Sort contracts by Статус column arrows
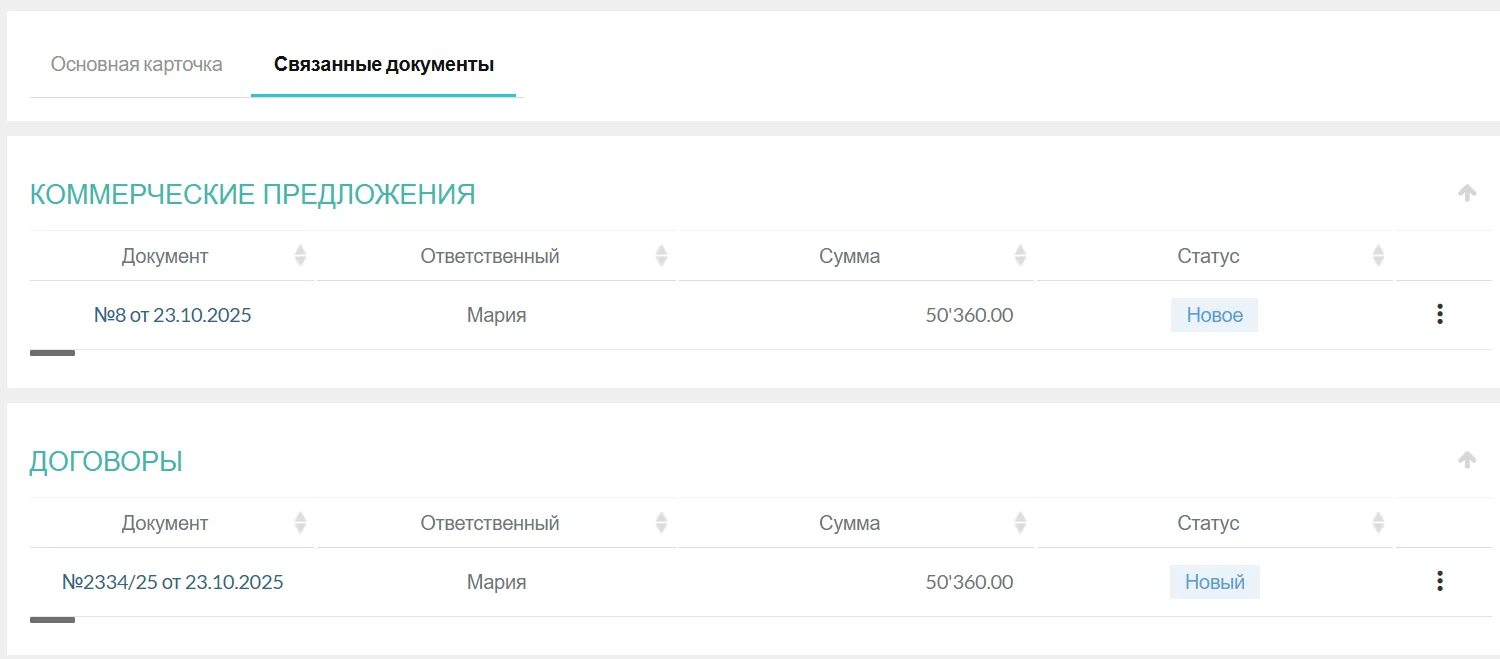 (x=1378, y=523)
